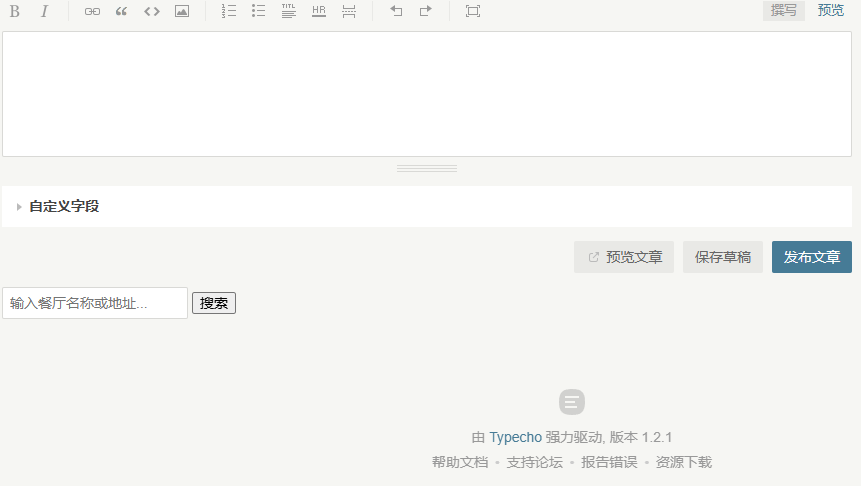Insert a numbered list
861x486 pixels.
[228, 11]
